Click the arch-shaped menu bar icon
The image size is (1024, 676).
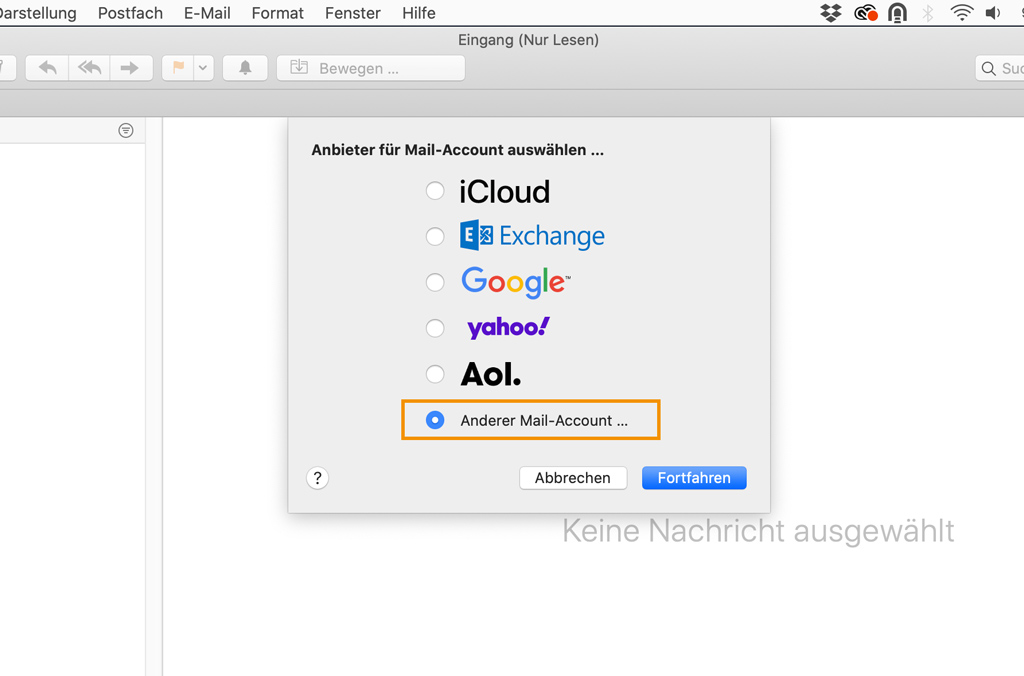point(898,13)
